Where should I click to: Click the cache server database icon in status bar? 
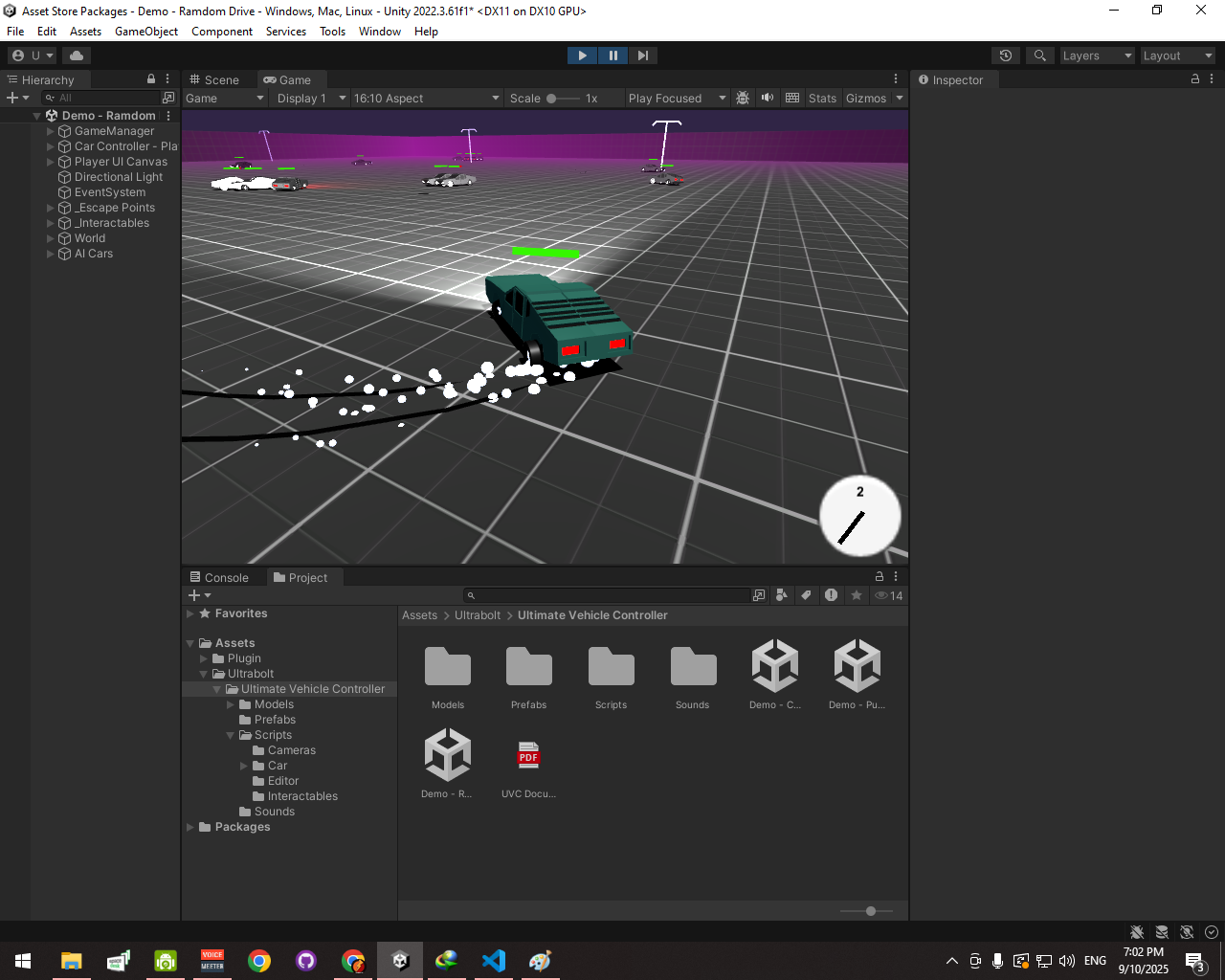point(1162,932)
